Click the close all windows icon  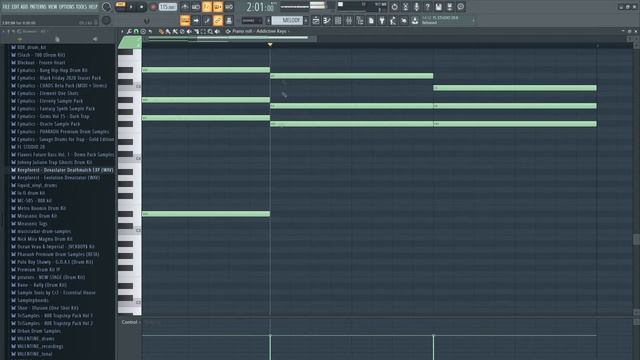(x=404, y=20)
